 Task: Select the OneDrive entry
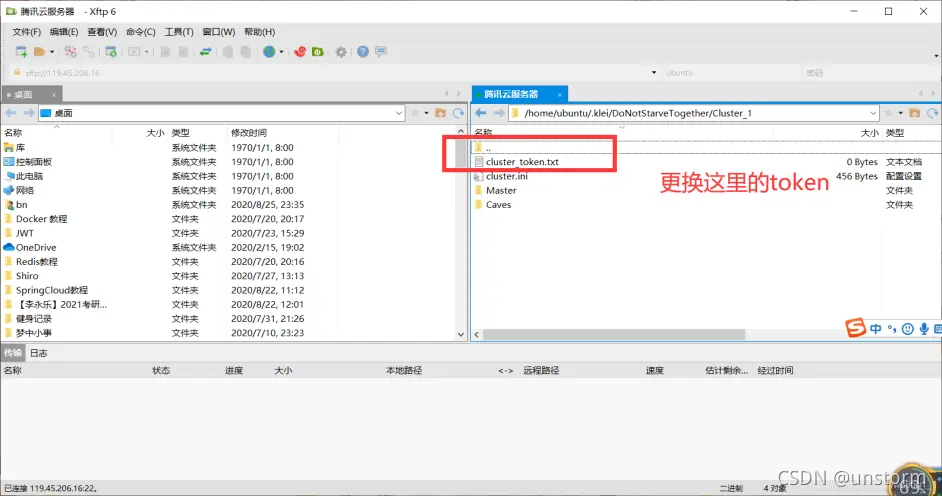35,247
